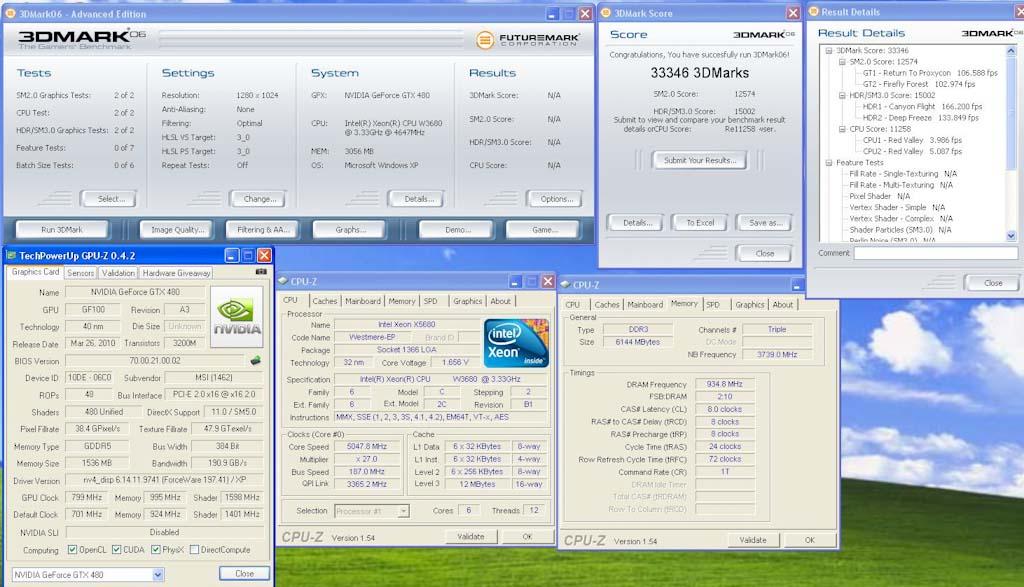Click Details... in 3DMark Score window
The width and height of the screenshot is (1024, 587).
pos(635,223)
